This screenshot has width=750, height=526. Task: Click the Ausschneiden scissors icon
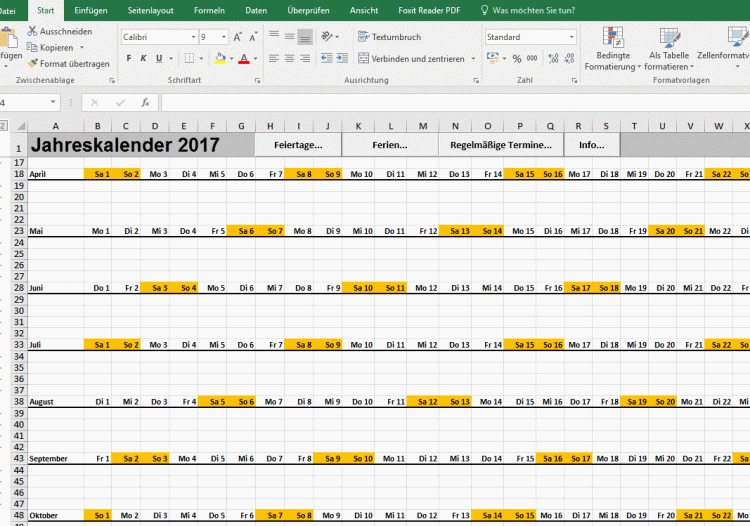point(32,32)
